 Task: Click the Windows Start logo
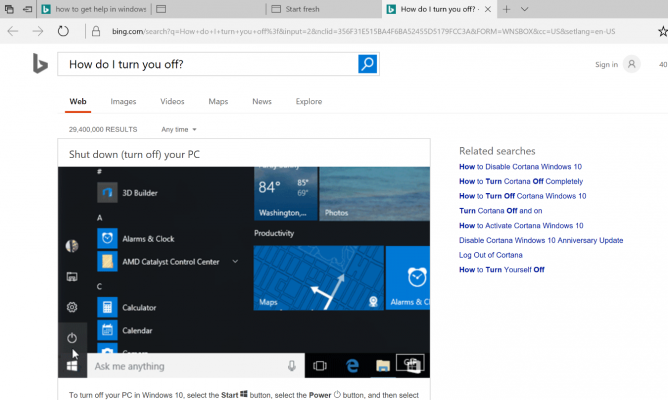pos(72,366)
